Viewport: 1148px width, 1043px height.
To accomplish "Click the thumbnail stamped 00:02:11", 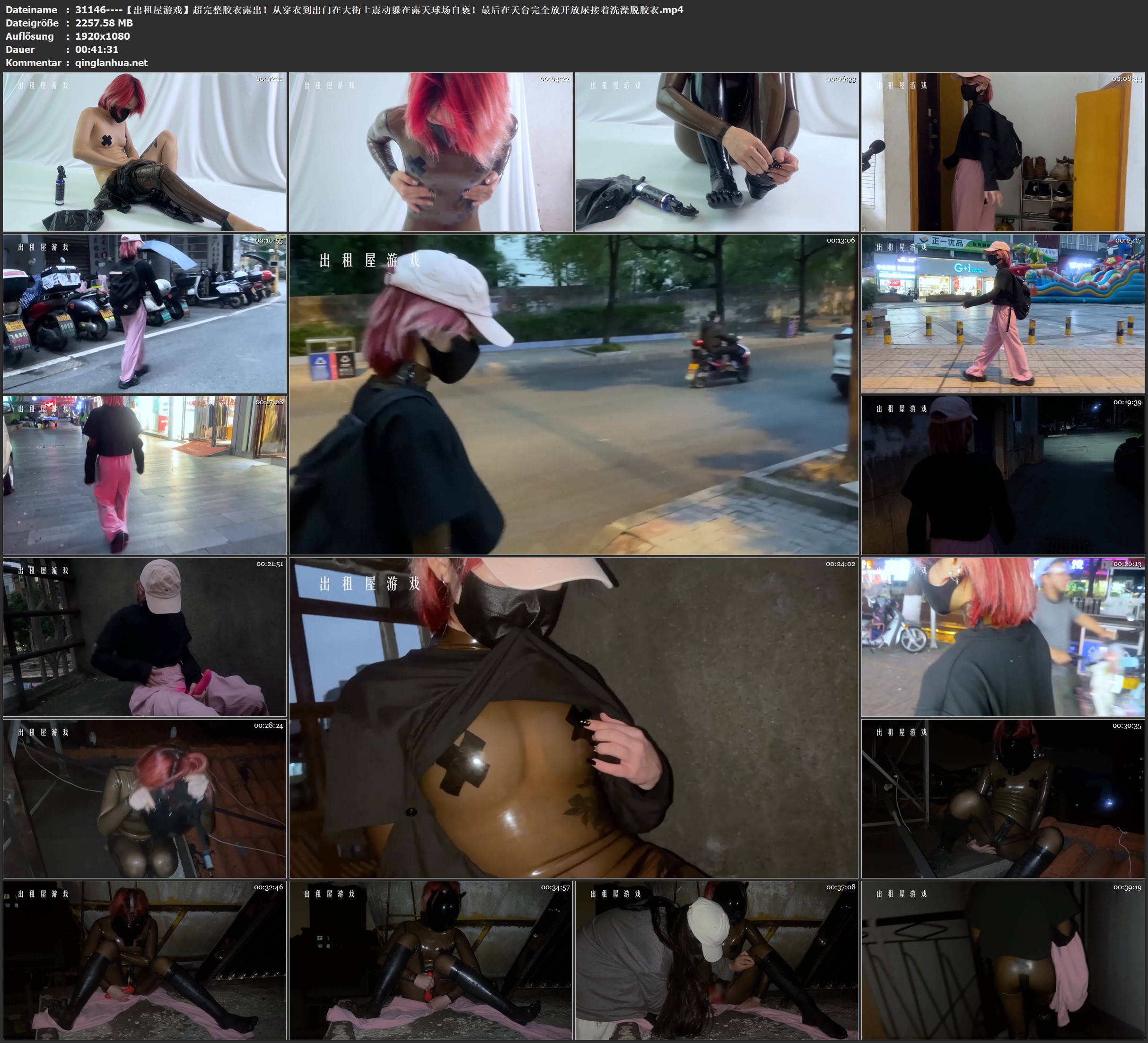I will [x=145, y=151].
